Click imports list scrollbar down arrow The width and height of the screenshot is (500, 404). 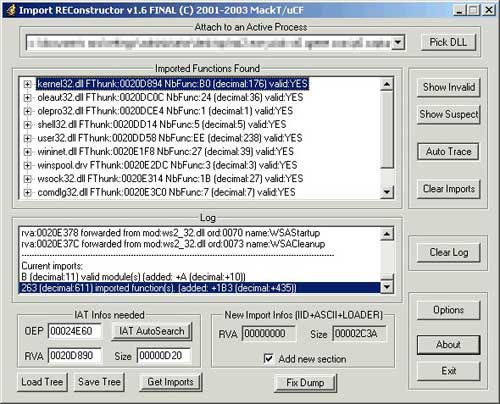click(387, 192)
